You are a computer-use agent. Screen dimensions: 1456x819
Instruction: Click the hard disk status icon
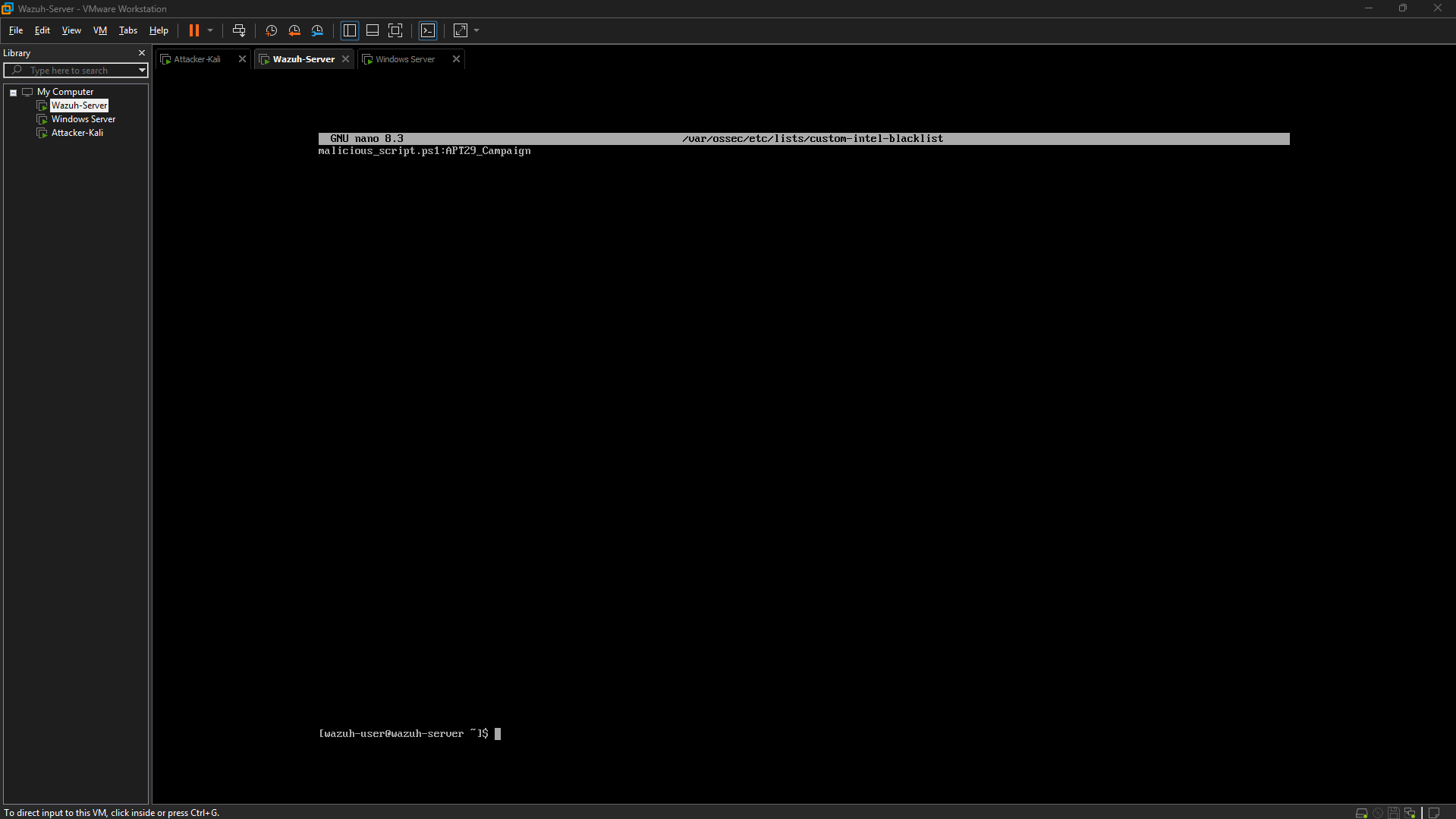coord(1362,813)
